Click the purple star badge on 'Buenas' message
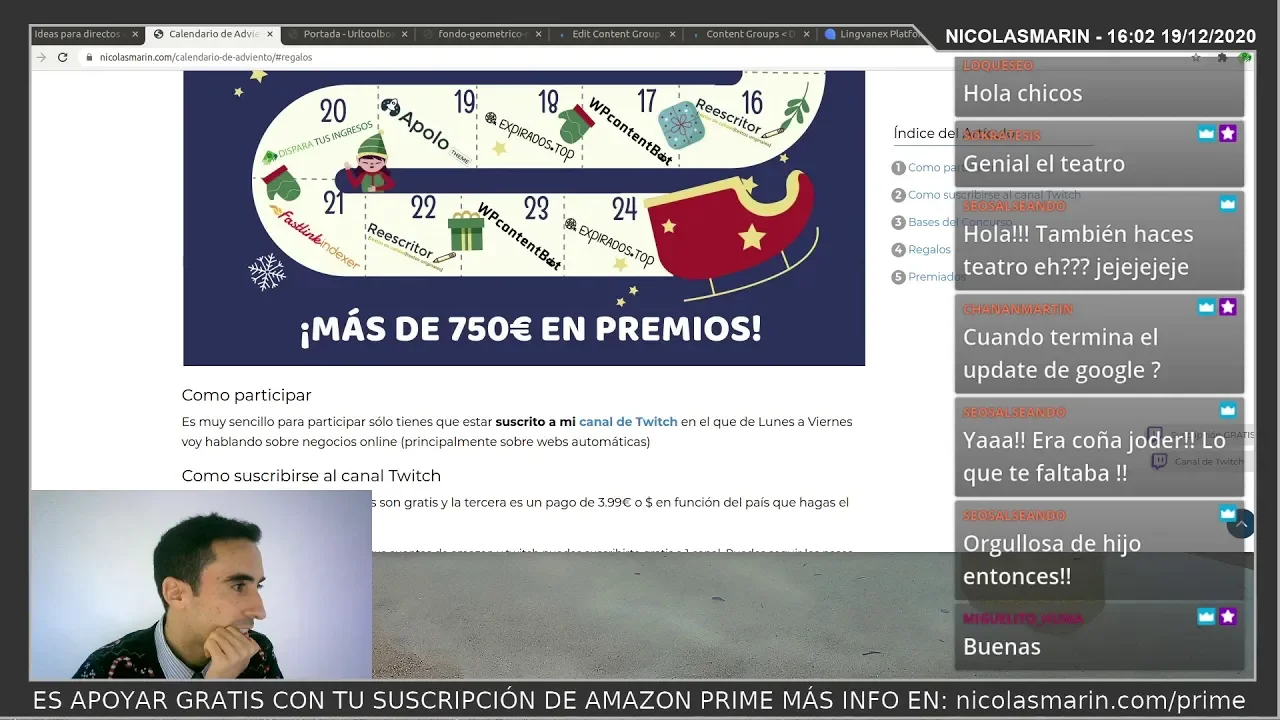Screen dimensions: 1280x720 click(x=1228, y=617)
